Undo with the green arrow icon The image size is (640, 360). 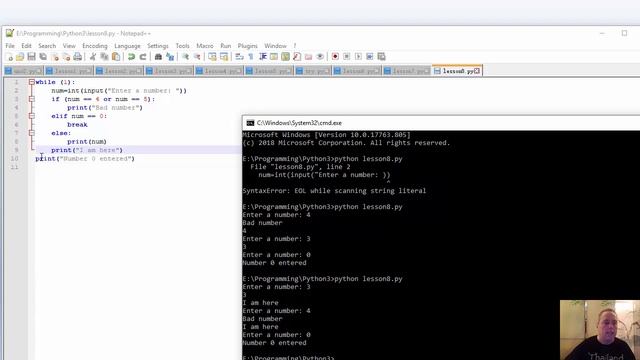[x=131, y=57]
